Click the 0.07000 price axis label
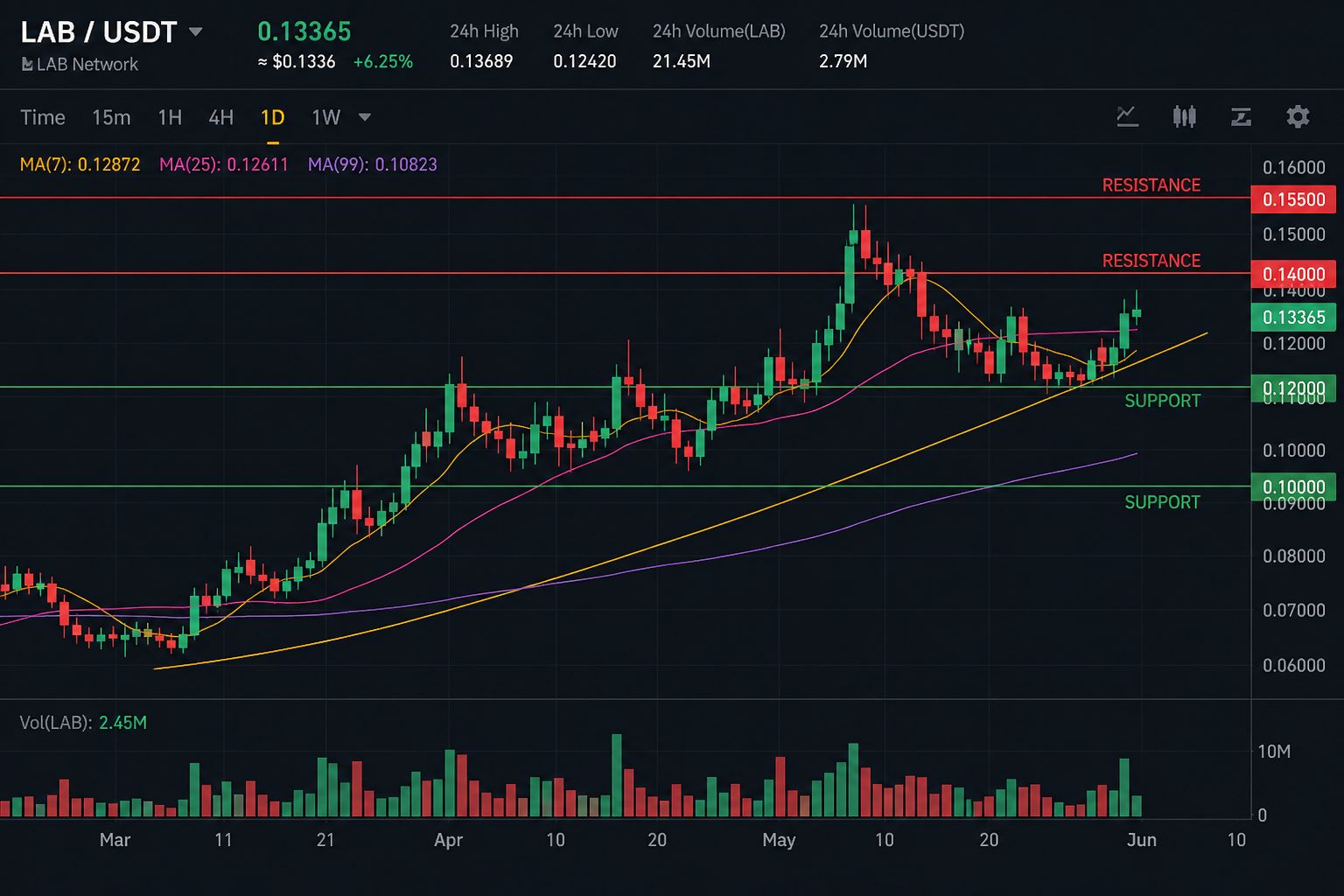This screenshot has height=896, width=1344. (x=1294, y=610)
